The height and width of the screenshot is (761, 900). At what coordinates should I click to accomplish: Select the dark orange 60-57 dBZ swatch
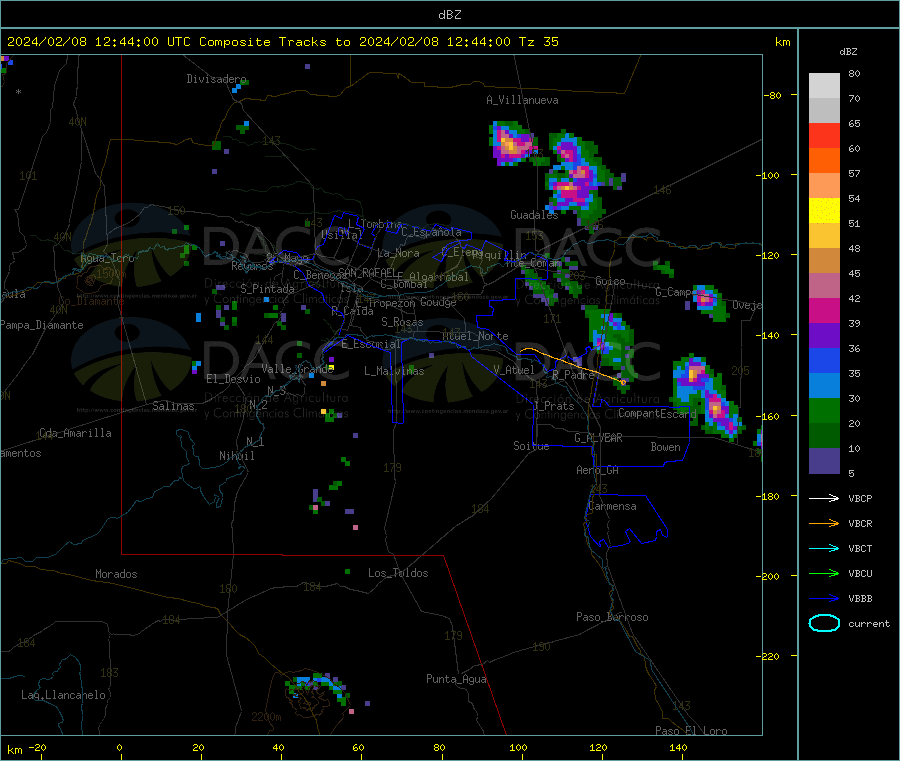click(x=824, y=161)
